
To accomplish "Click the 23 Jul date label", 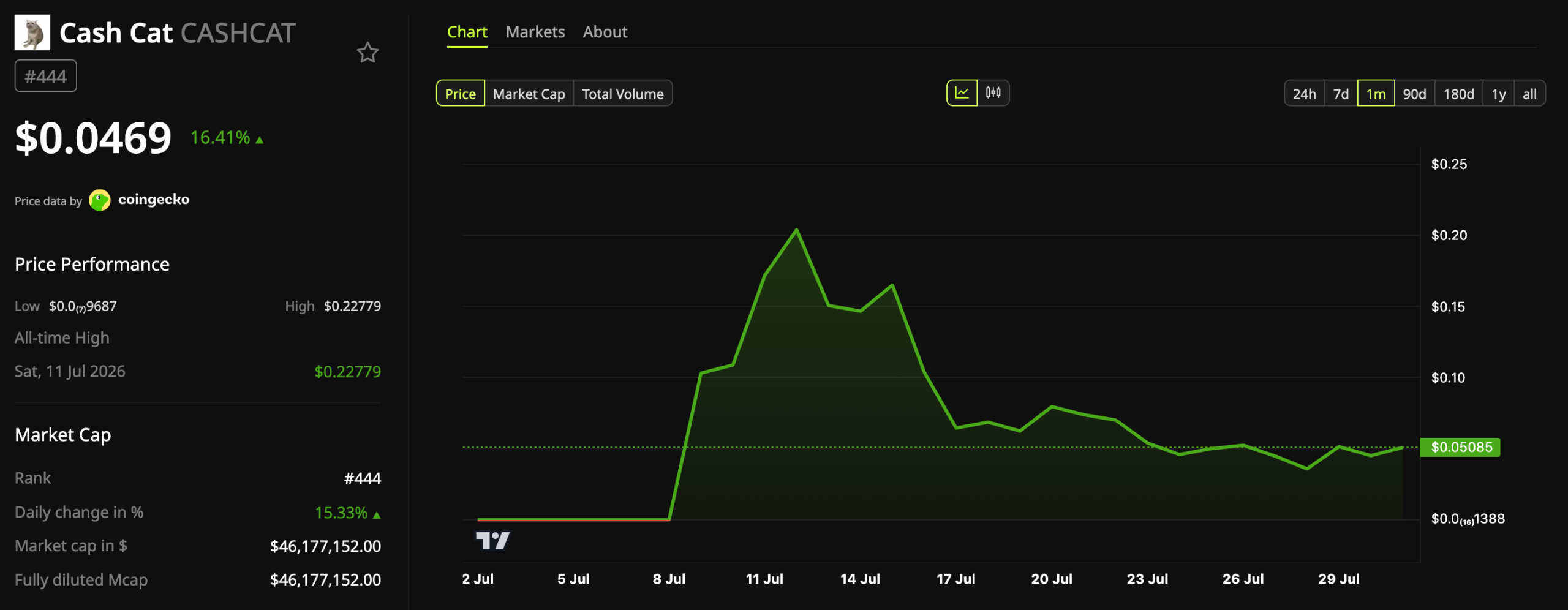I will pyautogui.click(x=1147, y=579).
